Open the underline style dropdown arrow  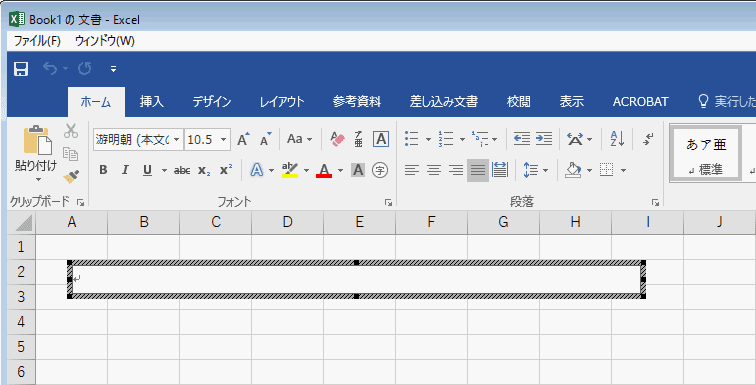tap(164, 170)
